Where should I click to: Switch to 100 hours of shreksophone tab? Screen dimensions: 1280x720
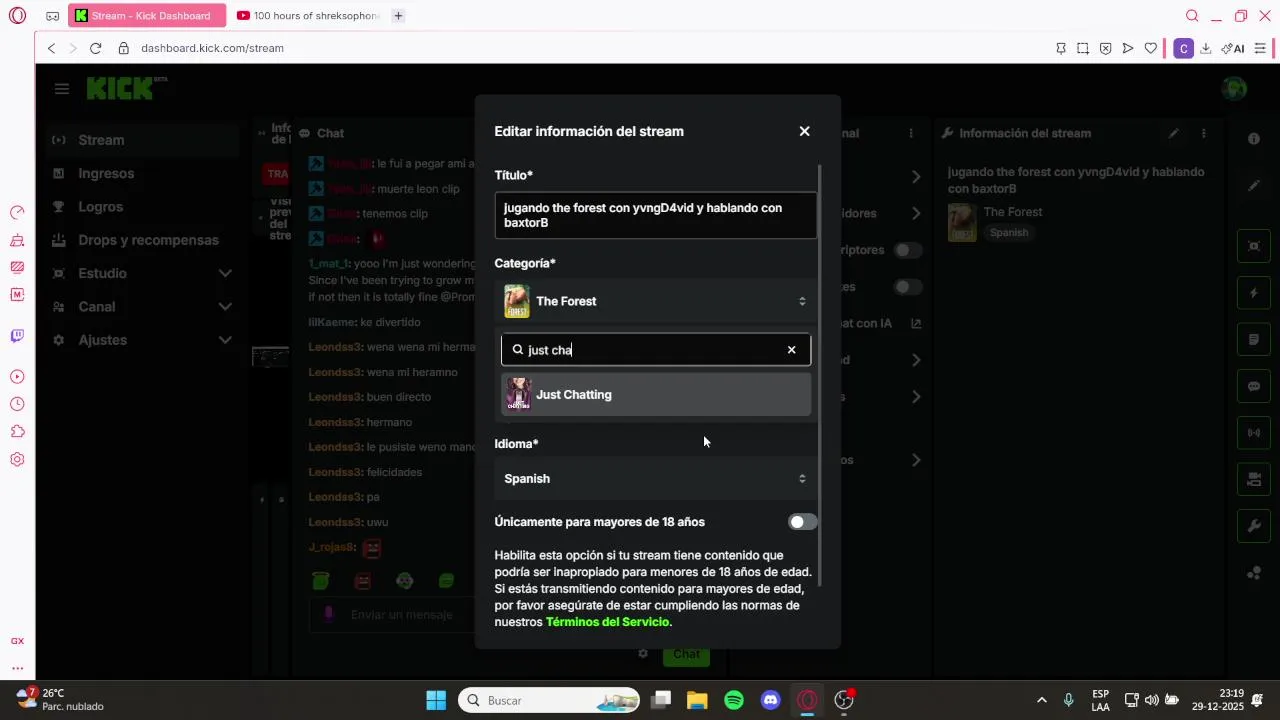(310, 16)
